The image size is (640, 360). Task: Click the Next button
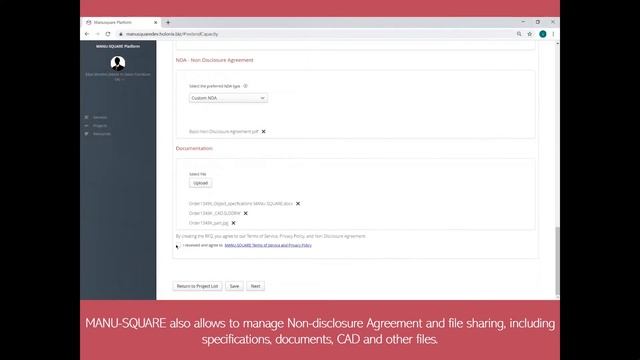point(256,286)
